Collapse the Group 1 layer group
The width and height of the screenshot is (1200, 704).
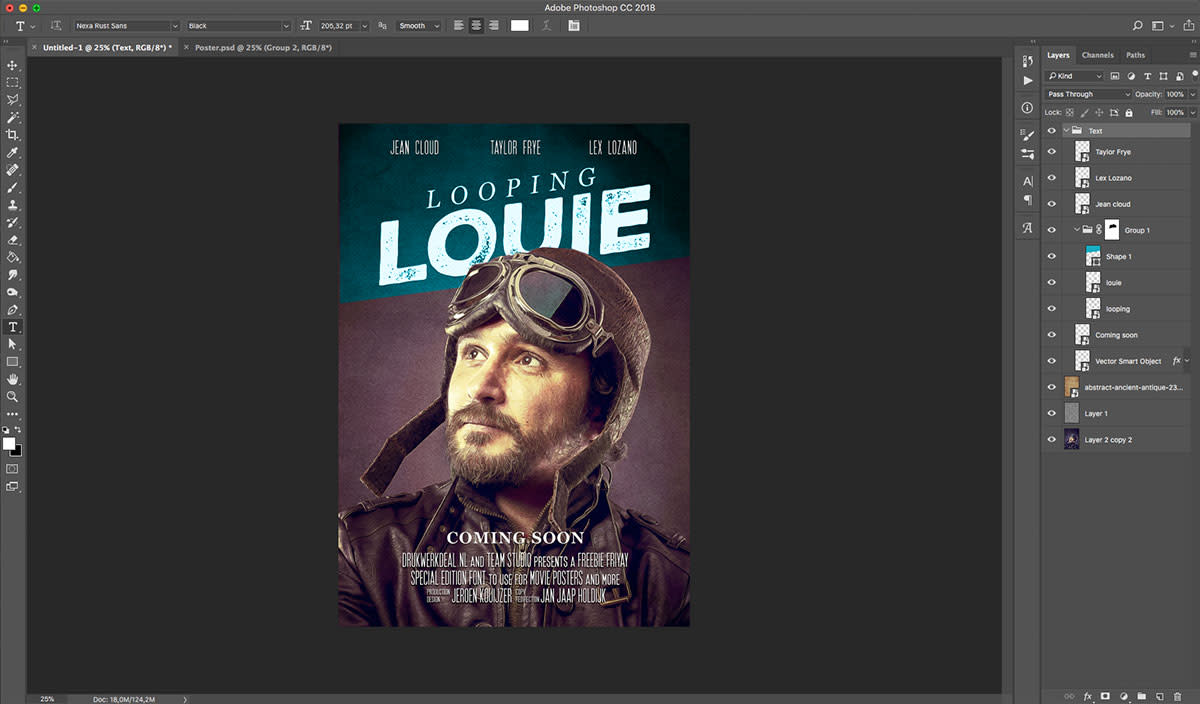click(x=1077, y=230)
